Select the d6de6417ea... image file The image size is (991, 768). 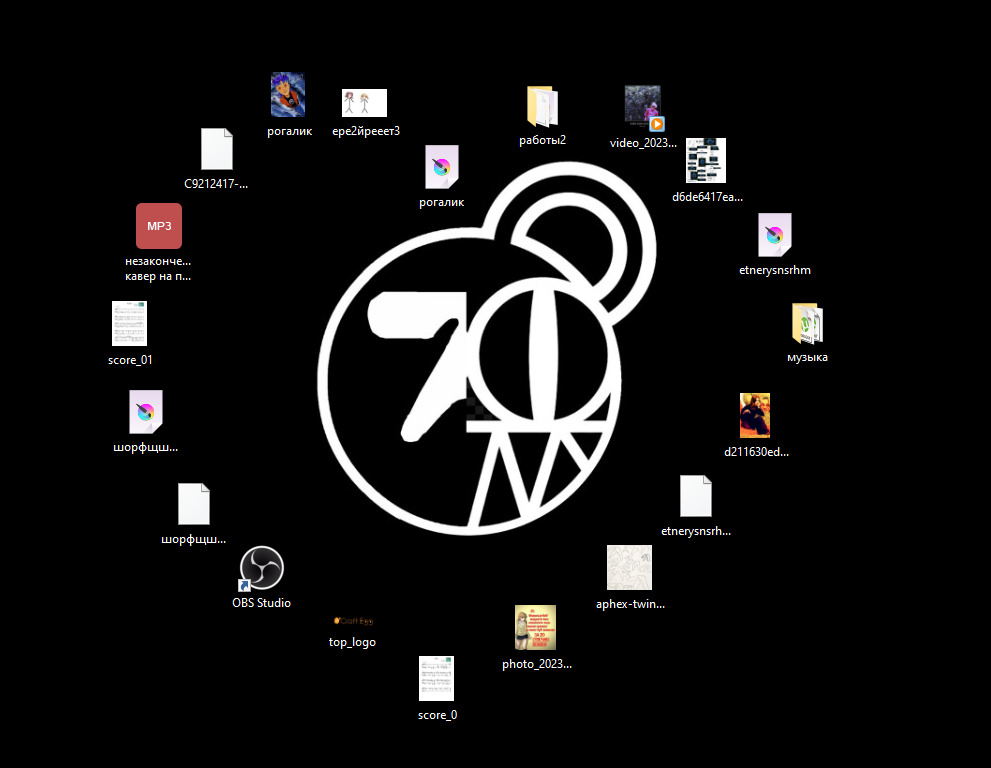pos(706,161)
